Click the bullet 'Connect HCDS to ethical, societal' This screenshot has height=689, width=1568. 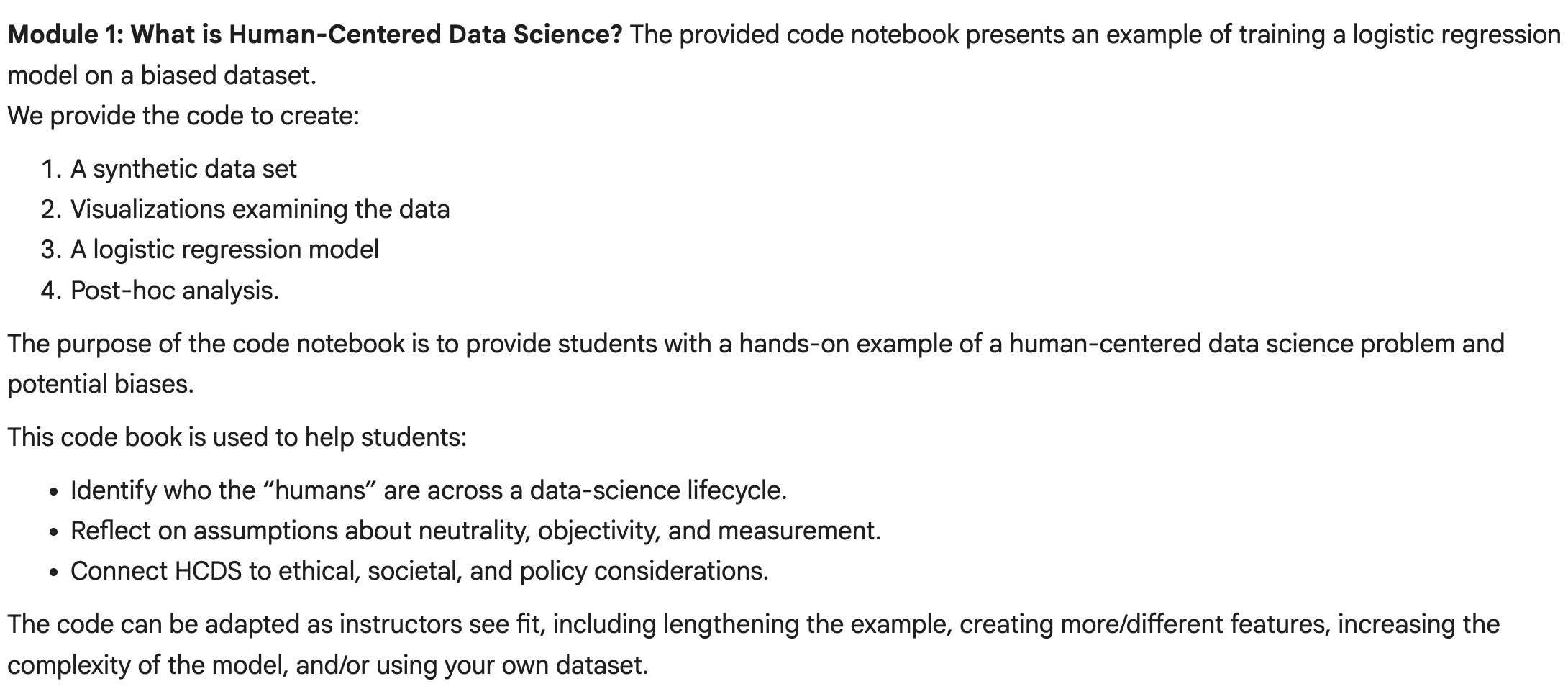click(419, 571)
